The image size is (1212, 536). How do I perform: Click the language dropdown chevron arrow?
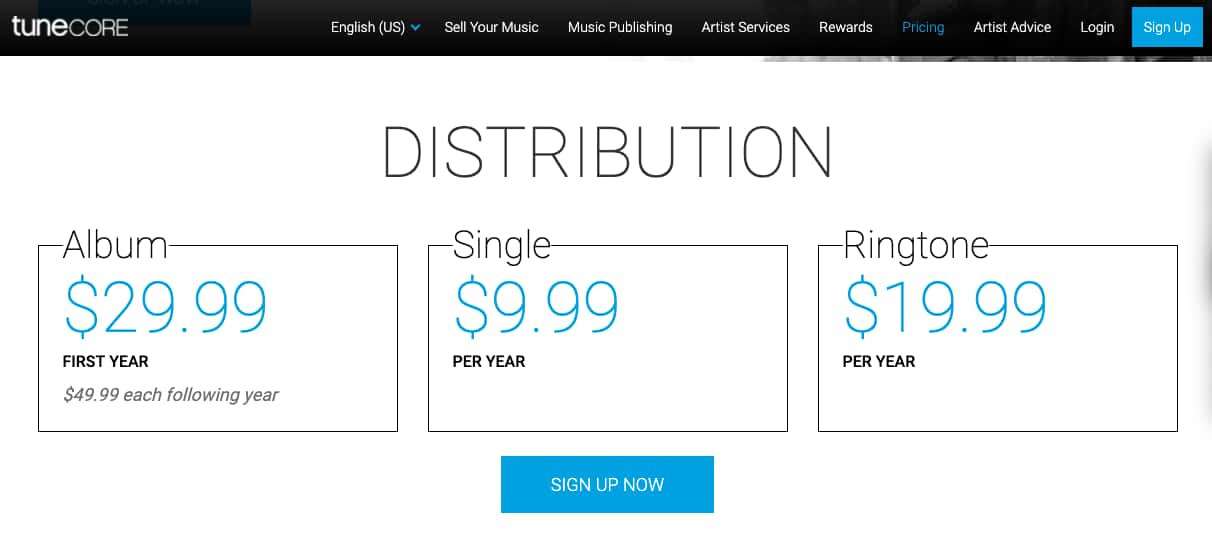[x=415, y=28]
